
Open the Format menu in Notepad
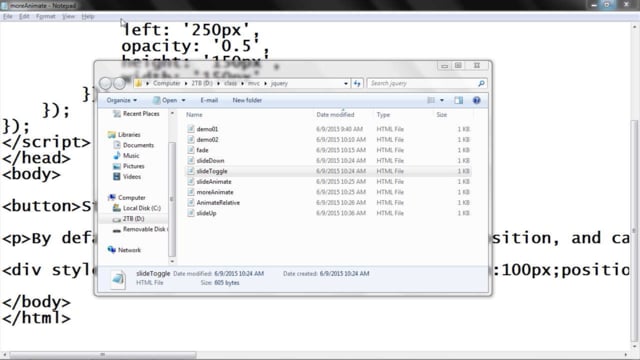coord(45,16)
